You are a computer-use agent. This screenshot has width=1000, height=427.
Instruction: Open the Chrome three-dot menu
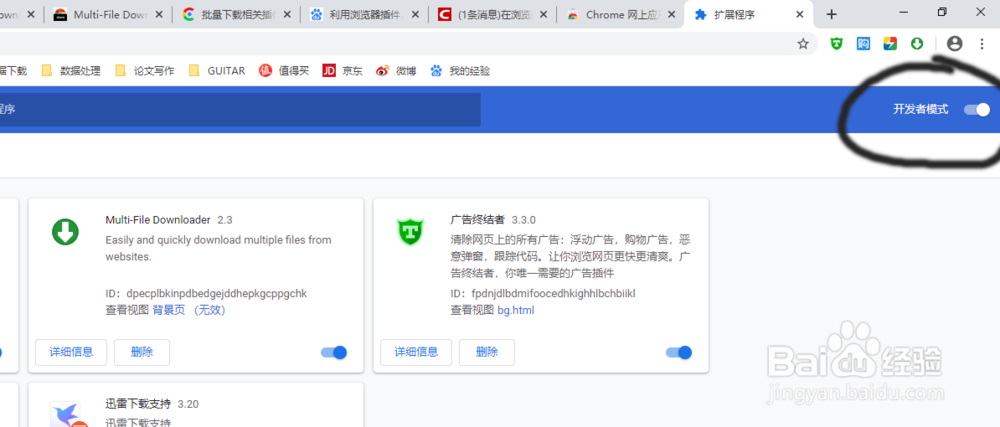982,43
